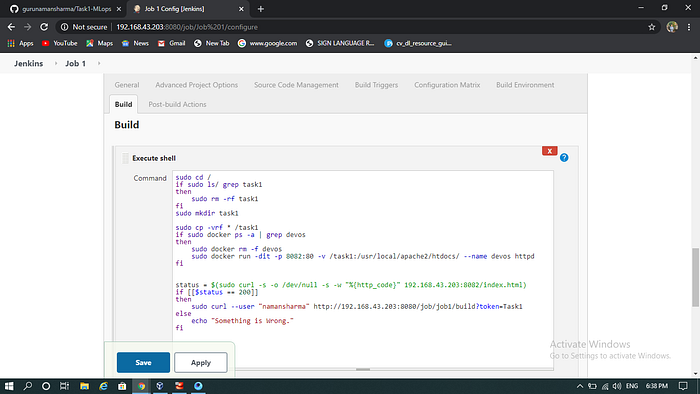
Task: Open the Chrome profile avatar
Action: pyautogui.click(x=672, y=27)
